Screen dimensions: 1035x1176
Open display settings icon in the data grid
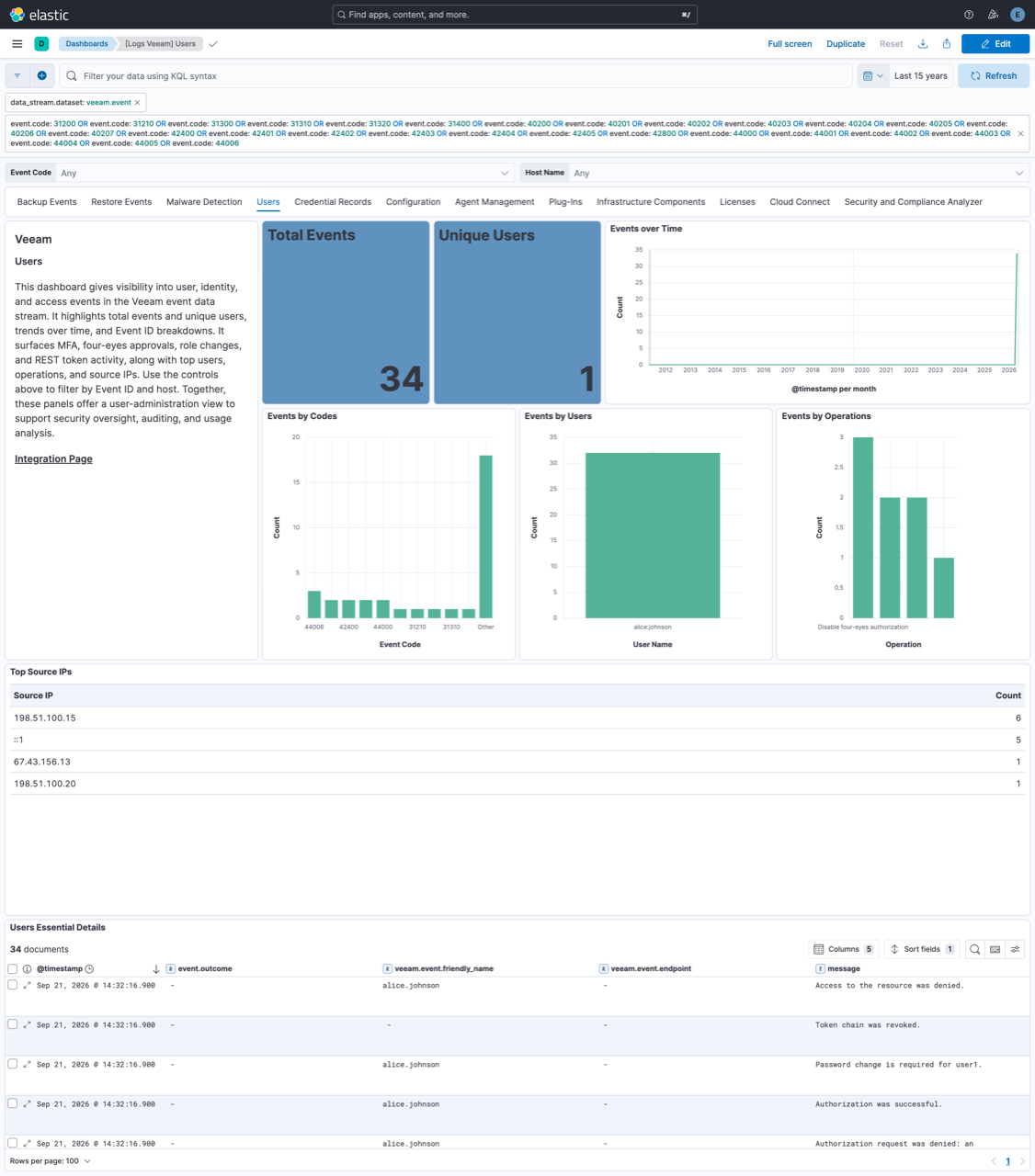[1016, 949]
